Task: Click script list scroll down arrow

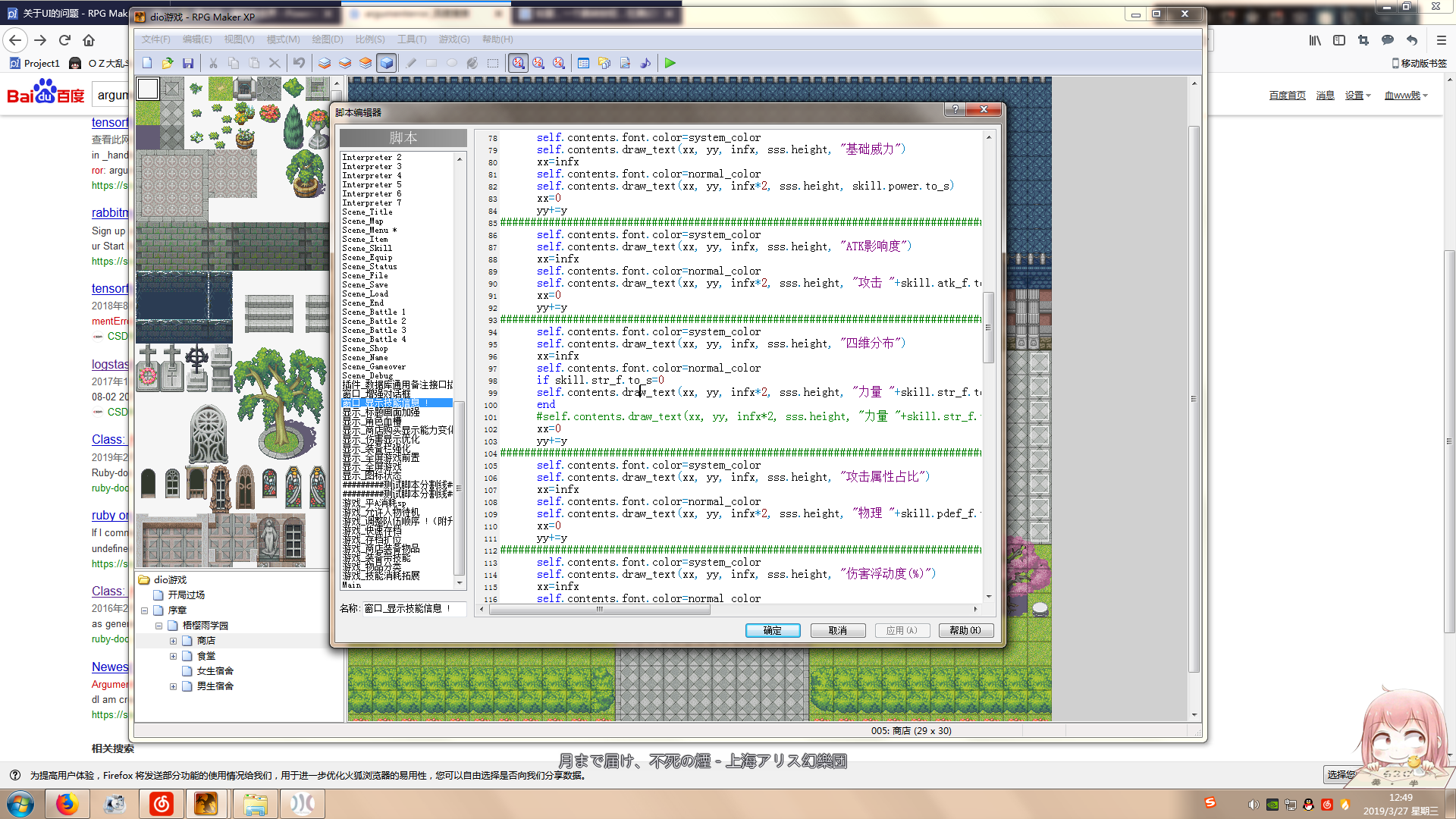Action: pyautogui.click(x=460, y=582)
